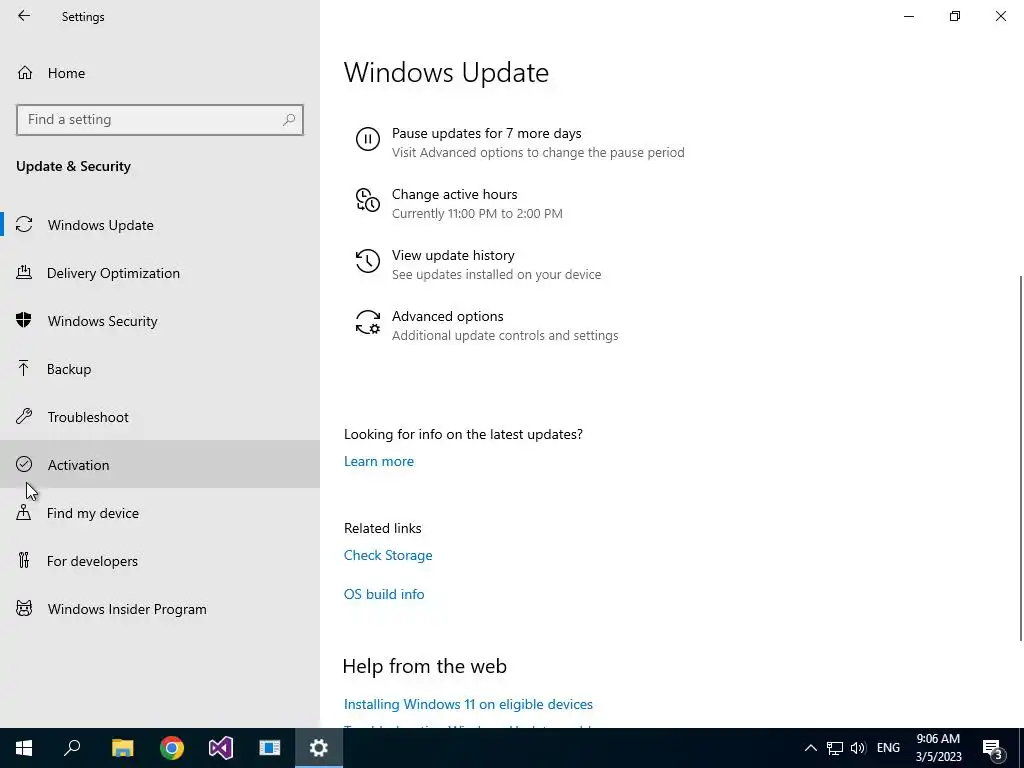The image size is (1024, 768).
Task: Click the Windows Insider Program cat icon
Action: [24, 609]
